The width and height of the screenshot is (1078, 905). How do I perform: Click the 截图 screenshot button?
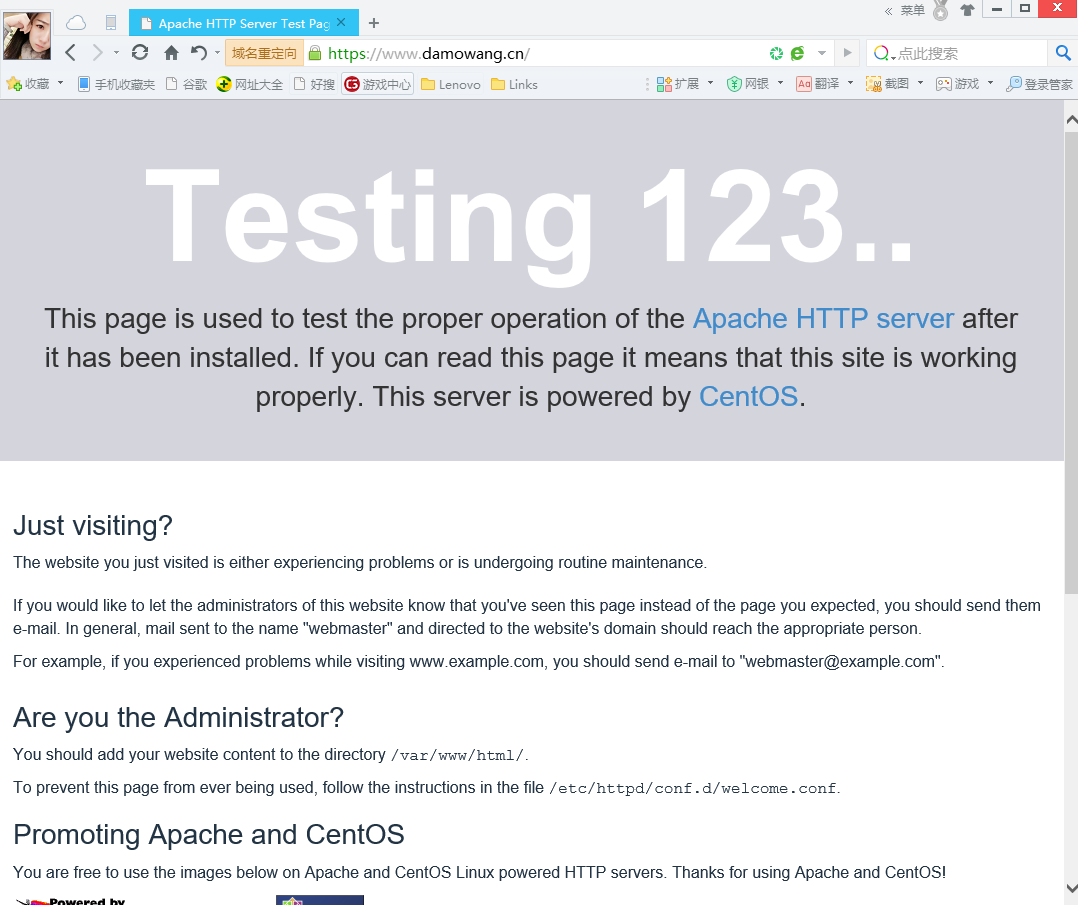888,84
